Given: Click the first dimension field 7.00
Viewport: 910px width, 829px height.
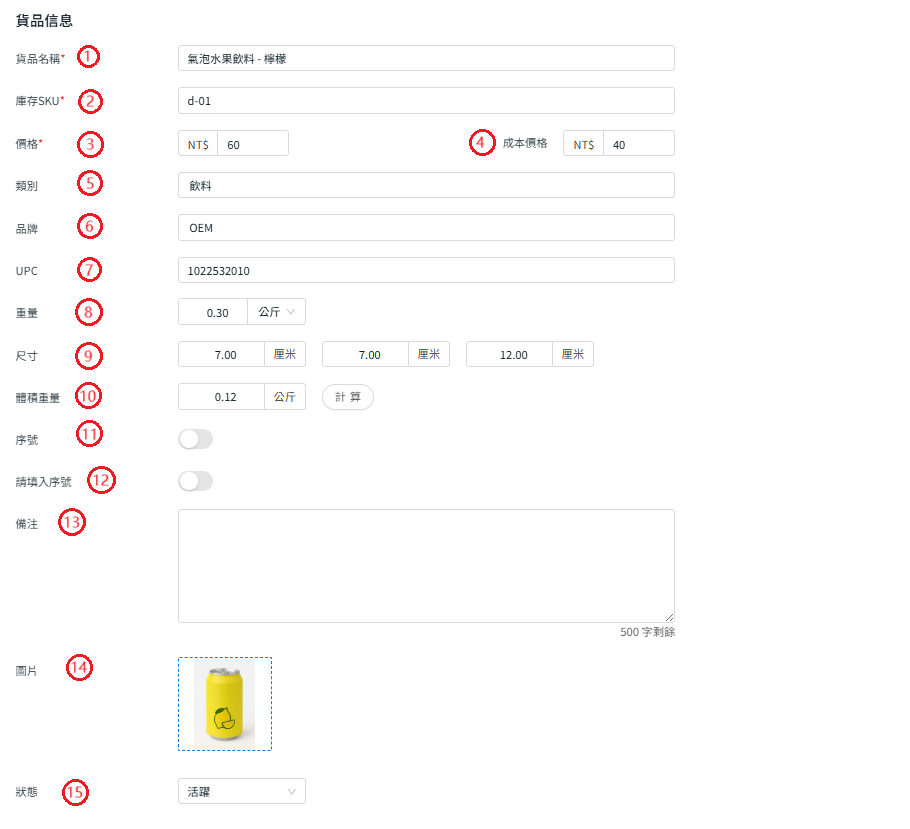Looking at the screenshot, I should pyautogui.click(x=222, y=354).
